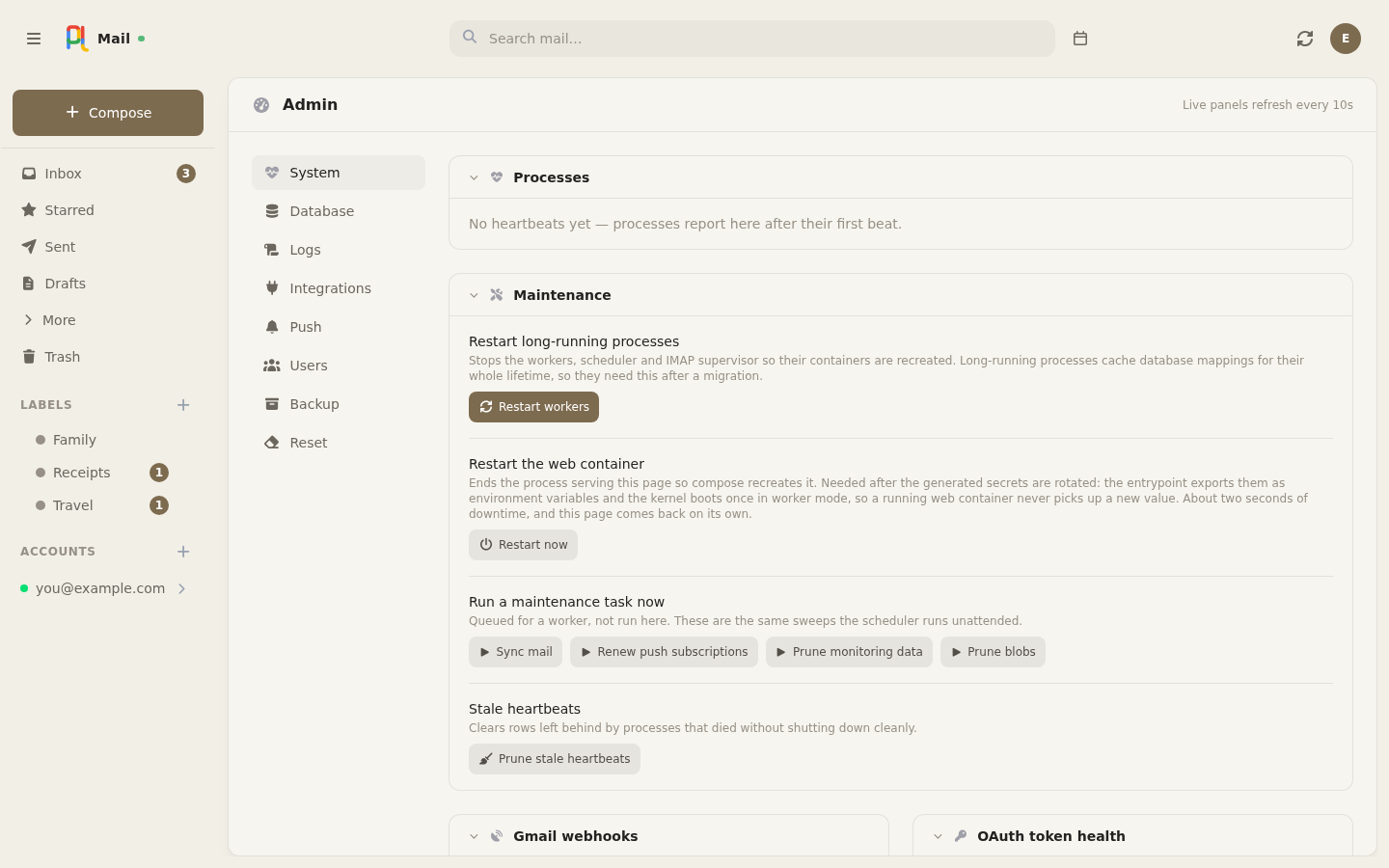Open the Users admin section

339,366
